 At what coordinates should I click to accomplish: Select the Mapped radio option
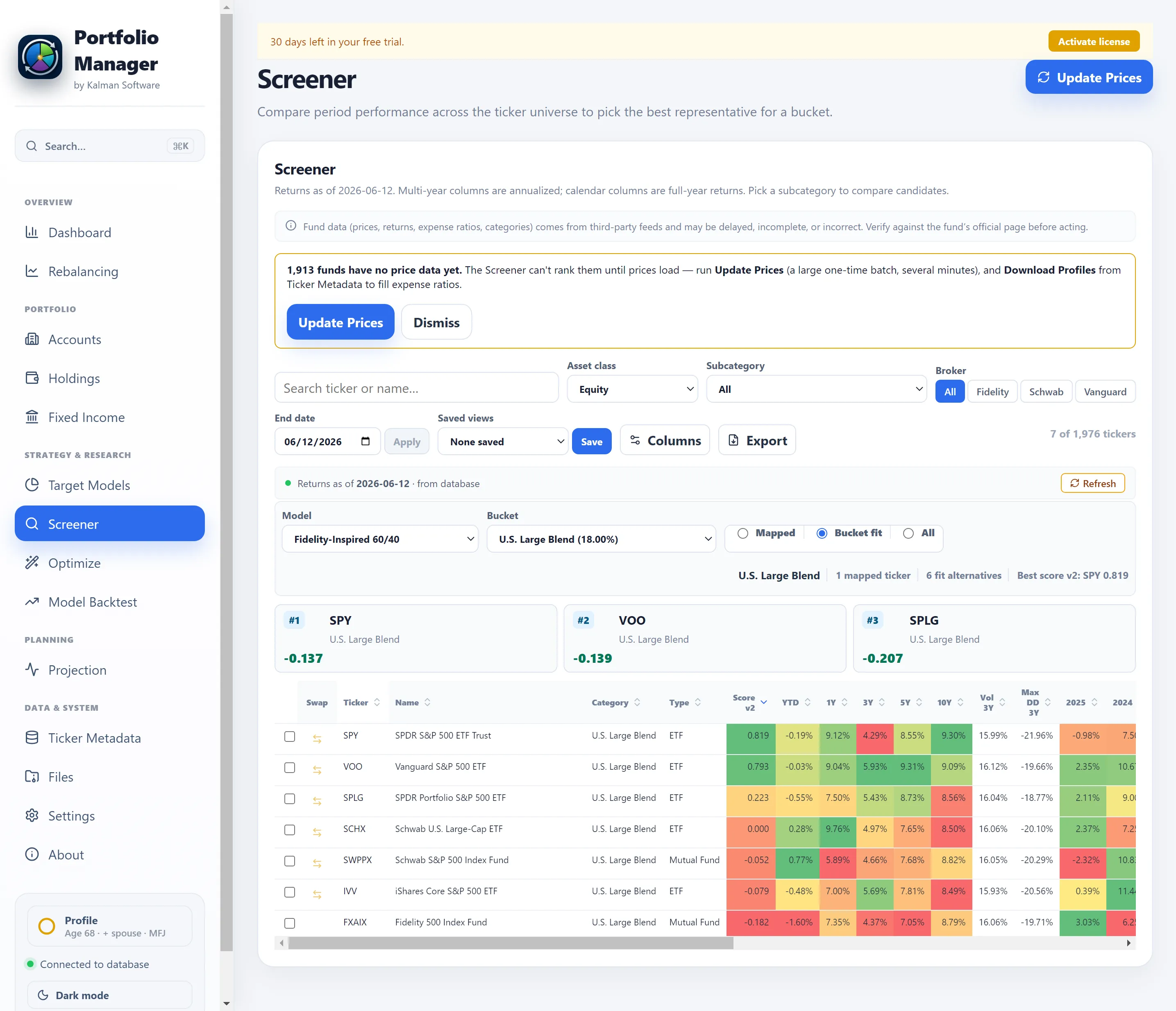click(x=742, y=533)
